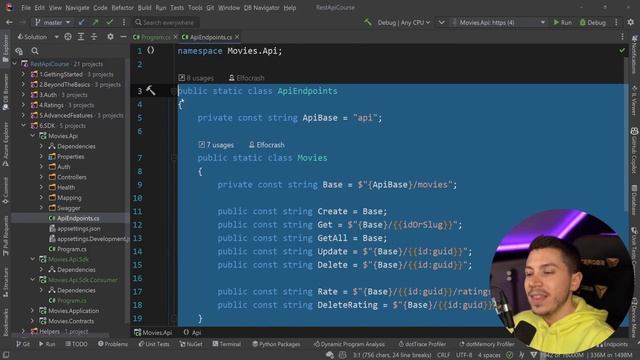
Task: Open the Unit Tests tool window
Action: pyautogui.click(x=154, y=344)
